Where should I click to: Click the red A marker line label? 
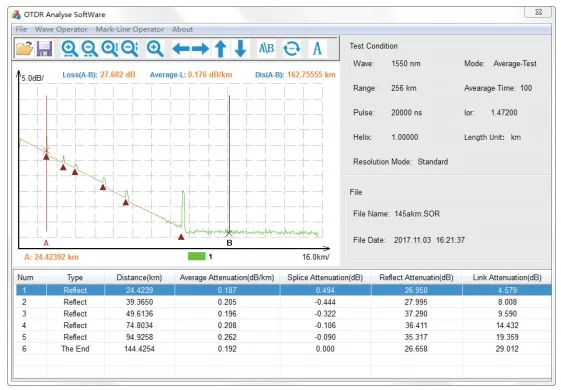click(46, 243)
